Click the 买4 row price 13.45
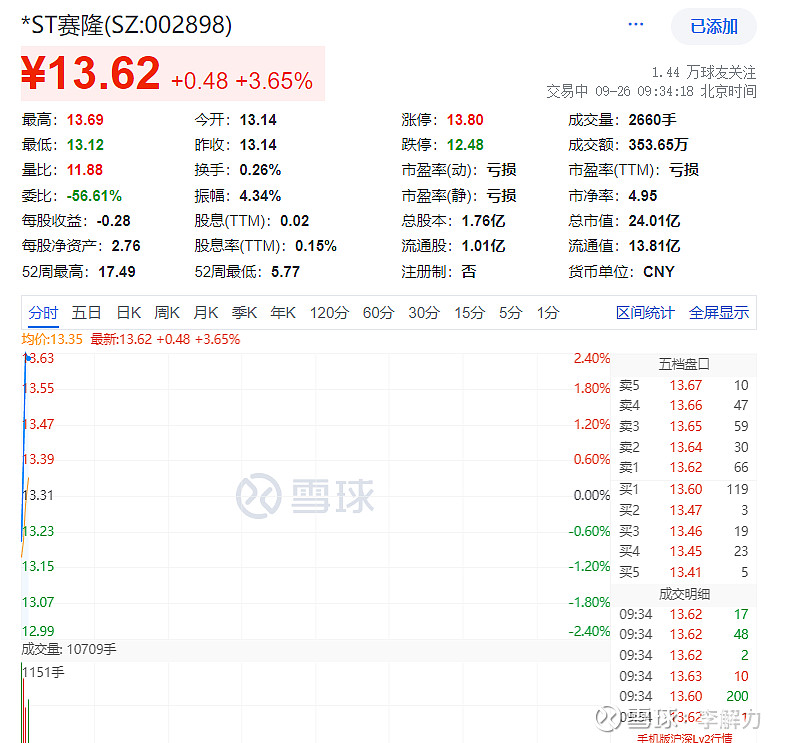The width and height of the screenshot is (785, 743). [x=686, y=551]
